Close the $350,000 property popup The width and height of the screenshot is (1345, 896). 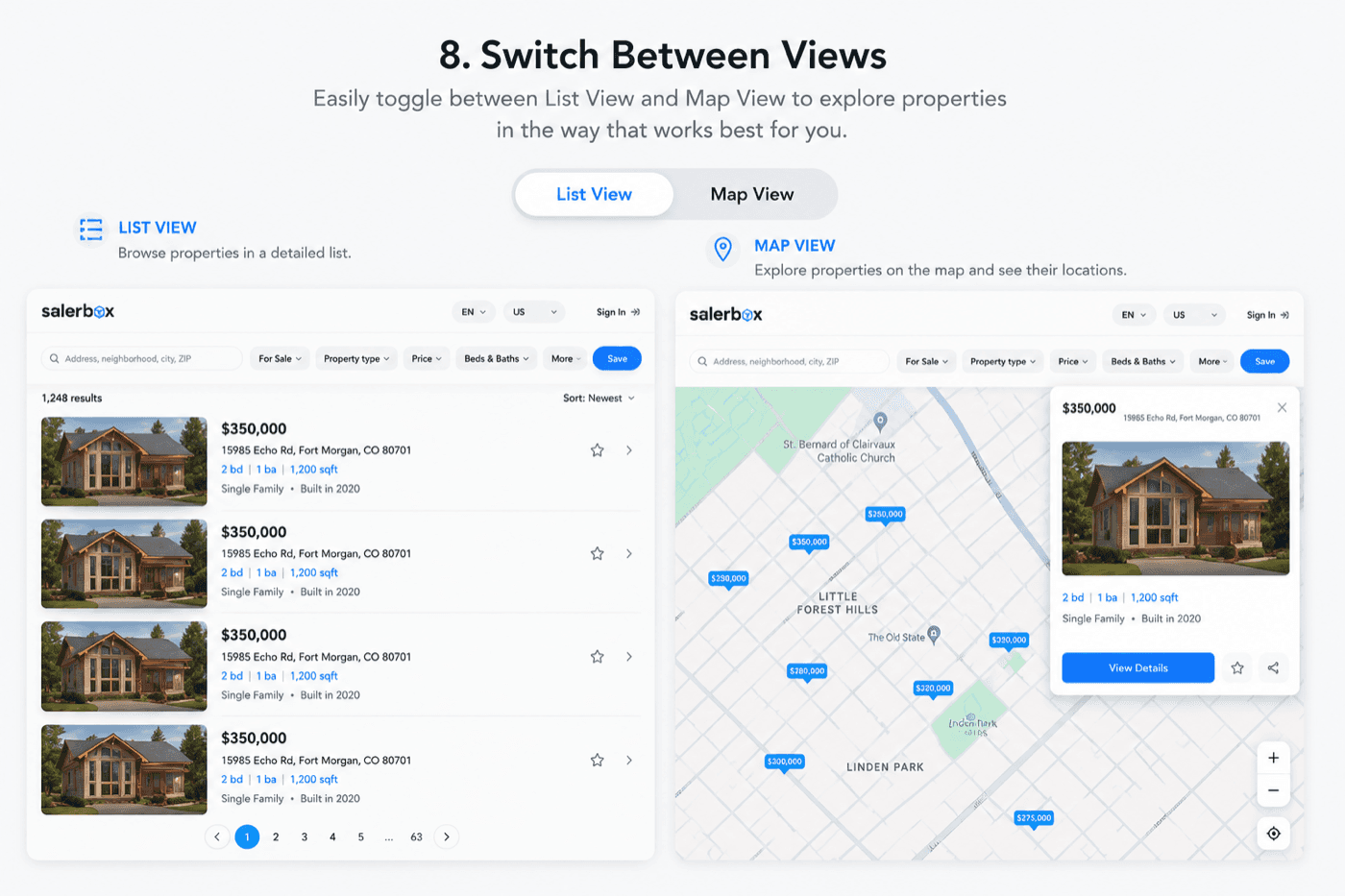point(1282,408)
